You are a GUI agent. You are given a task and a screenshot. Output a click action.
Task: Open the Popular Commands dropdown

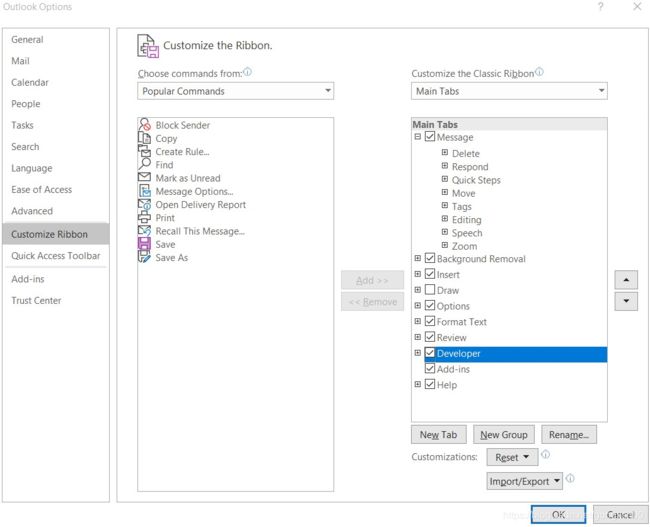coord(235,91)
